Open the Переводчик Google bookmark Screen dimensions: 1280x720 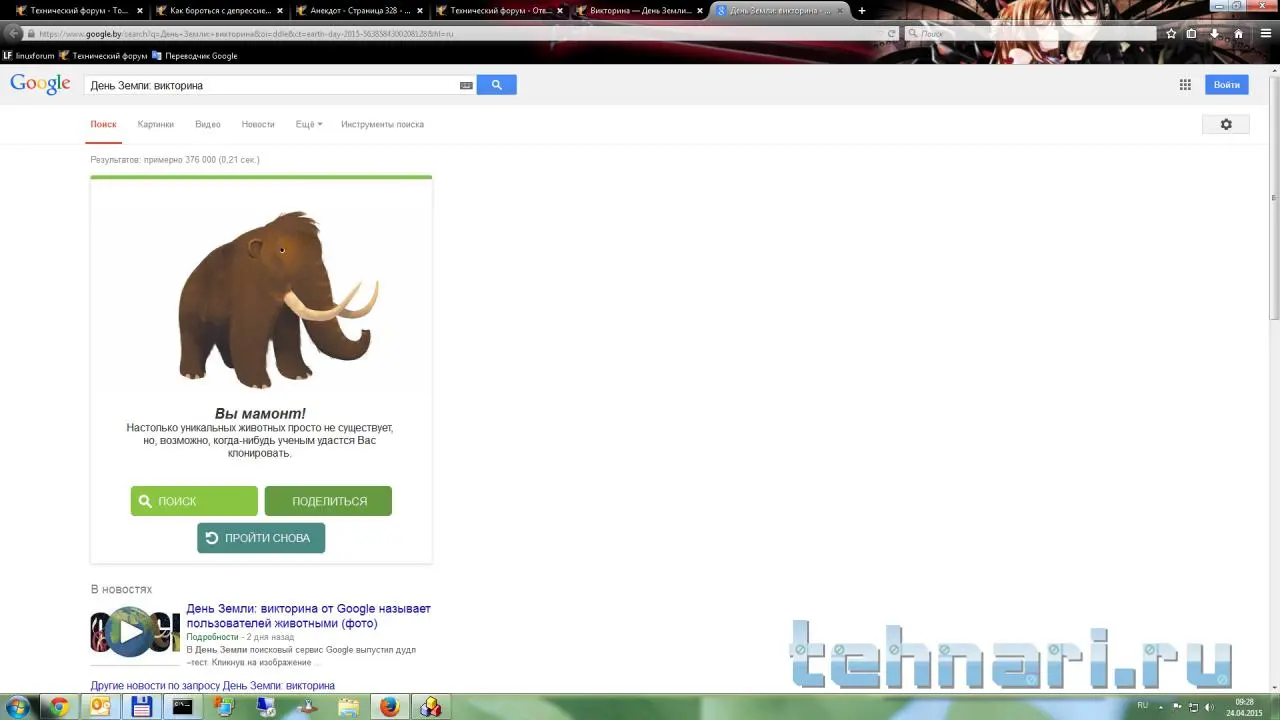(195, 56)
